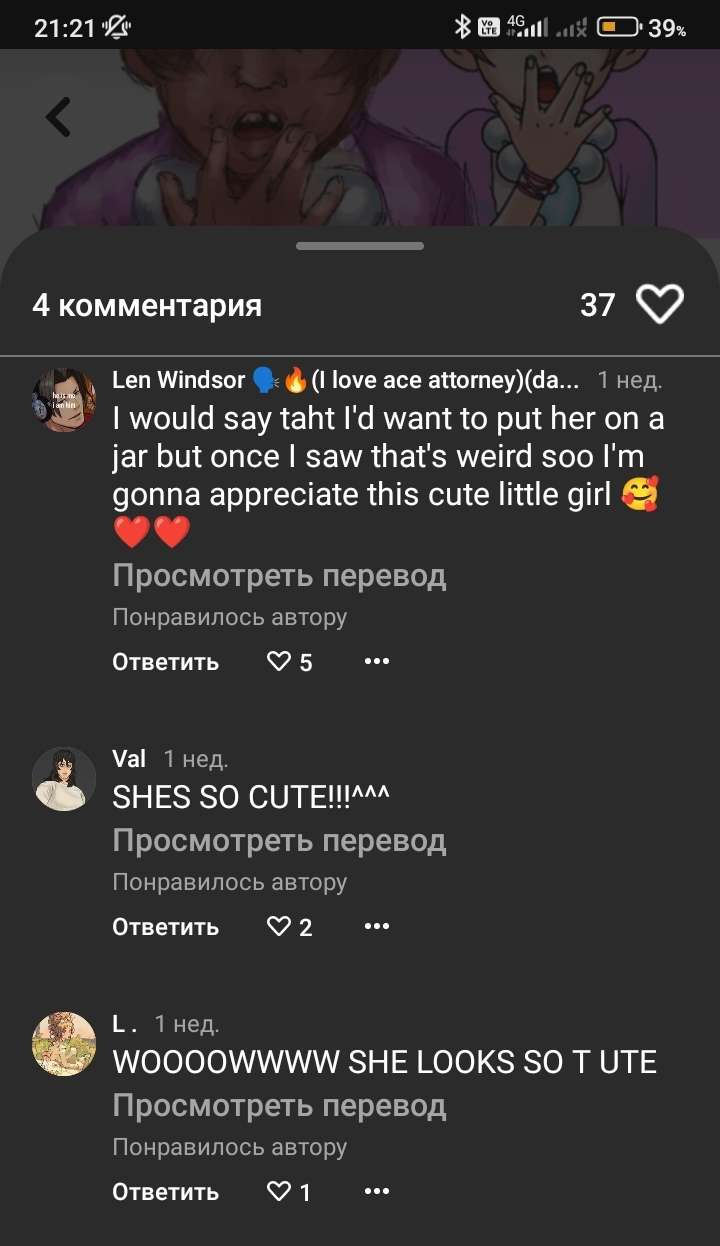Reply to L.'s comment
Image resolution: width=720 pixels, height=1246 pixels.
tap(165, 1192)
